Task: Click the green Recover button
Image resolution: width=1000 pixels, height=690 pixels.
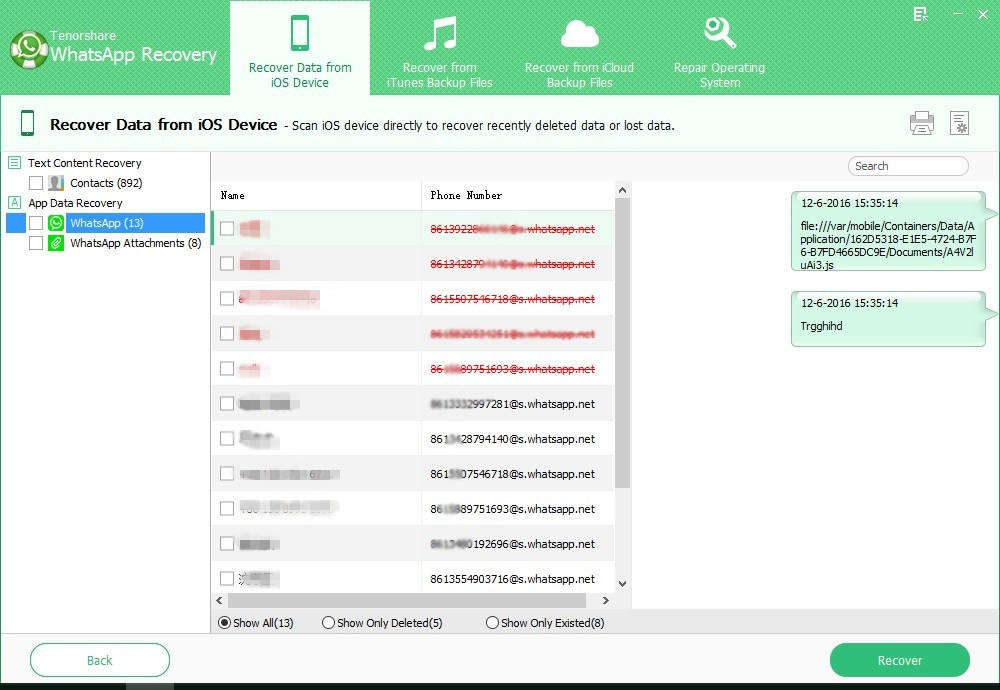Action: click(899, 660)
